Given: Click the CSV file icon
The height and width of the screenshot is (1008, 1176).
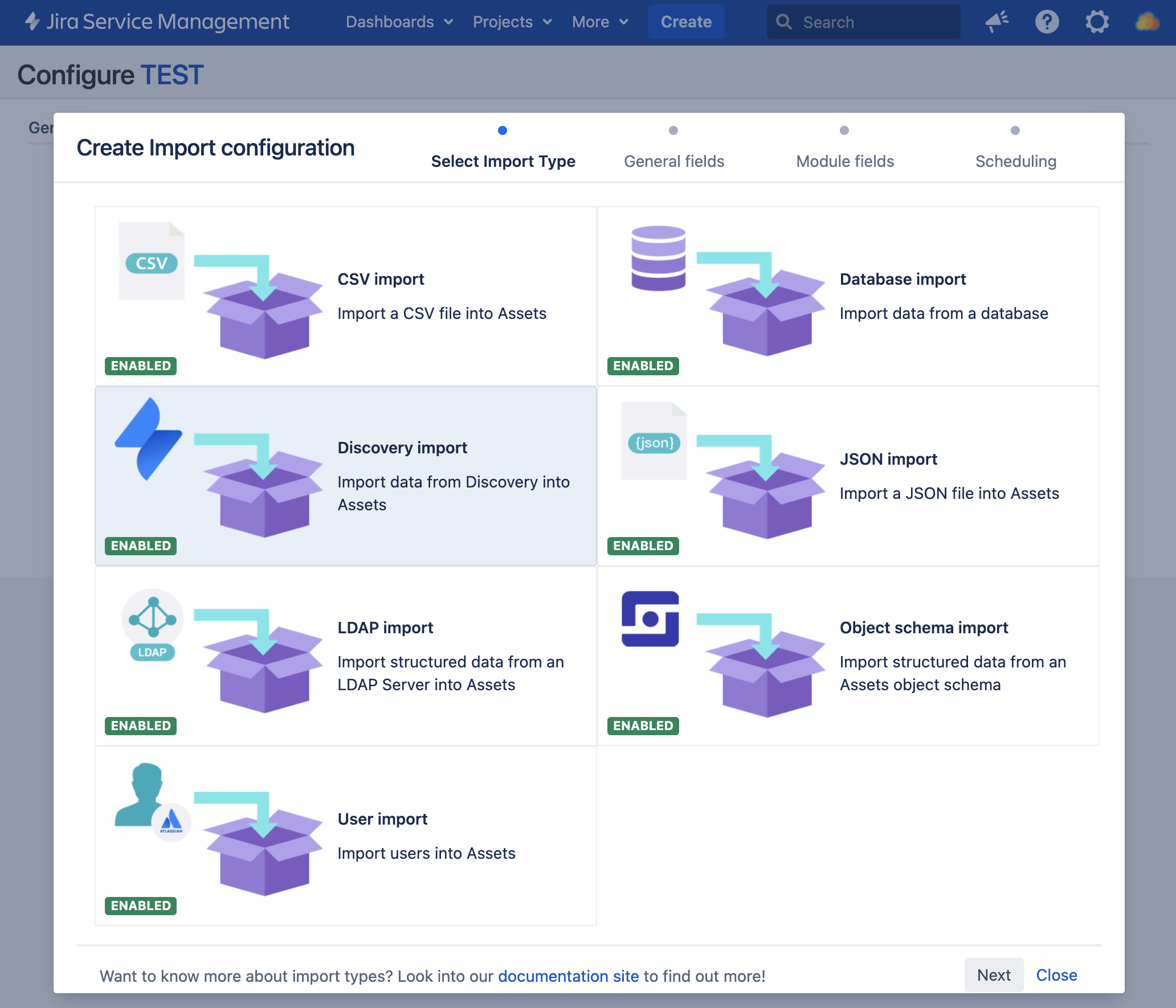Looking at the screenshot, I should [x=152, y=260].
